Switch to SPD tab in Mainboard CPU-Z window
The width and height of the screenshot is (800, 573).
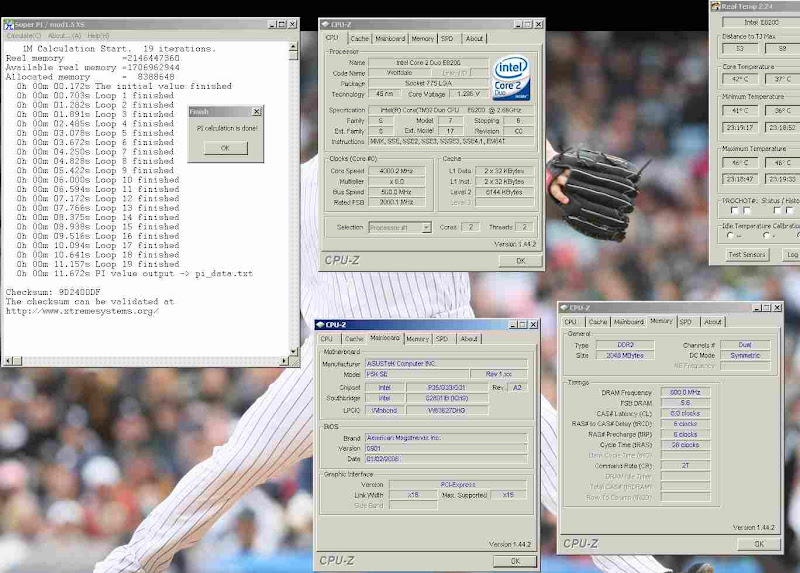(x=442, y=339)
